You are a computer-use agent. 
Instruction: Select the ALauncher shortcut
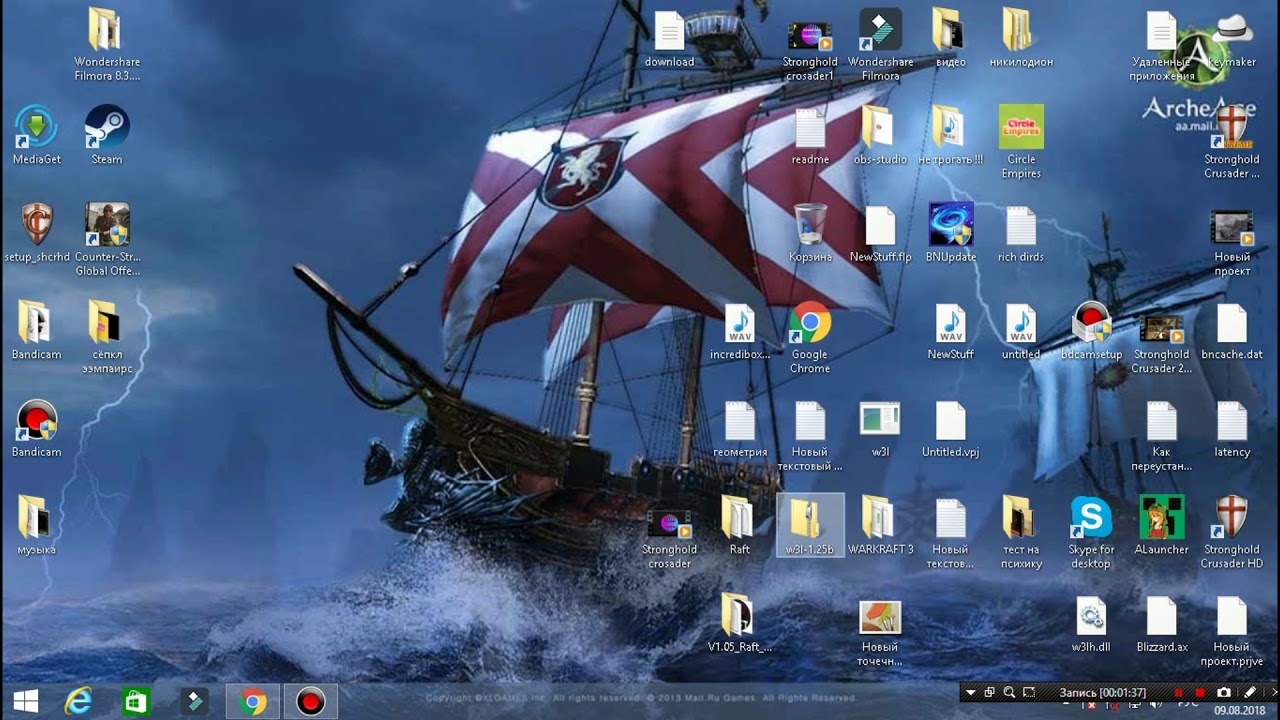pos(1161,525)
